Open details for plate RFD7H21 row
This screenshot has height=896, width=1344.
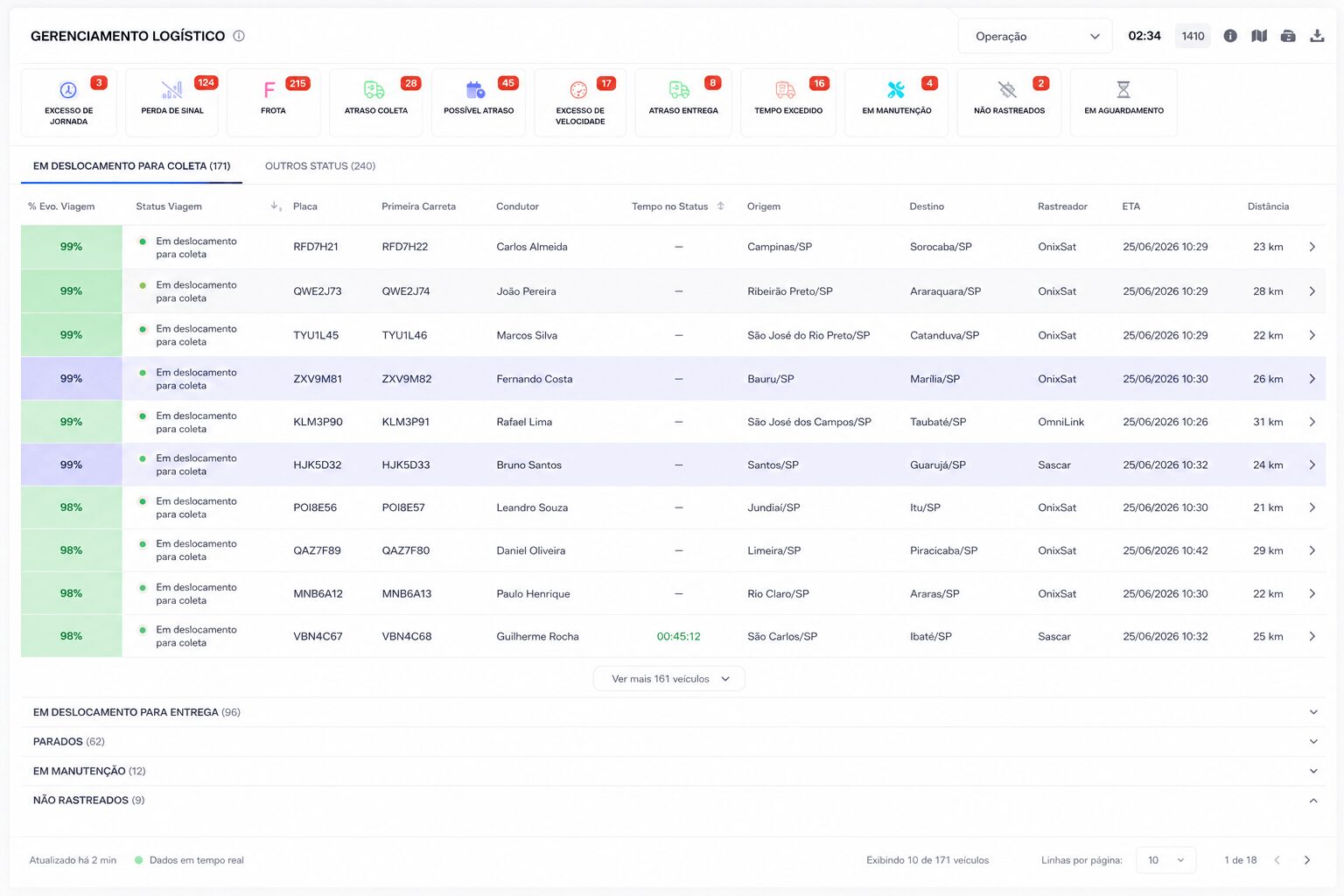point(1312,247)
